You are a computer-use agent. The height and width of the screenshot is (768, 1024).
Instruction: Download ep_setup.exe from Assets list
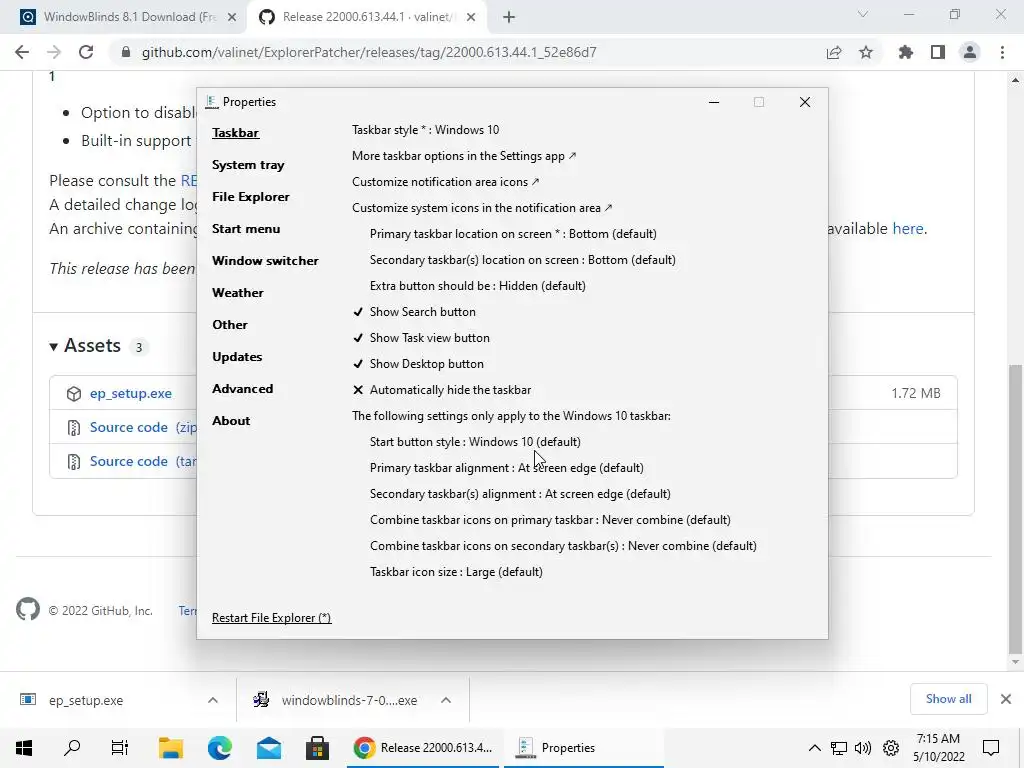131,393
